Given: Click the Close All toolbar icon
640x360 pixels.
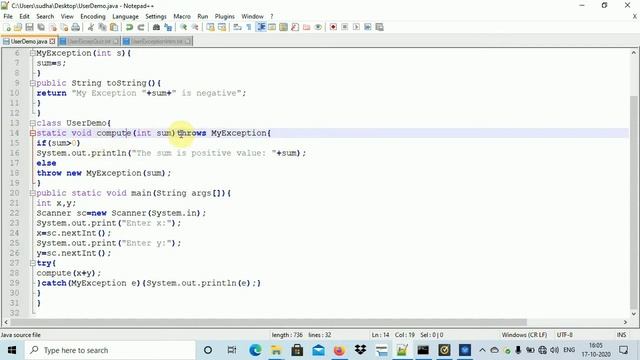Looking at the screenshot, I should [64, 27].
